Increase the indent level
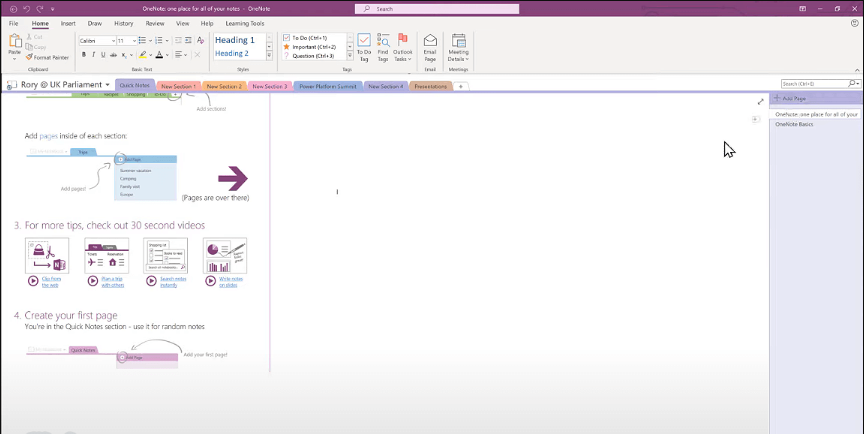Viewport: 864px width, 434px height. pyautogui.click(x=188, y=40)
